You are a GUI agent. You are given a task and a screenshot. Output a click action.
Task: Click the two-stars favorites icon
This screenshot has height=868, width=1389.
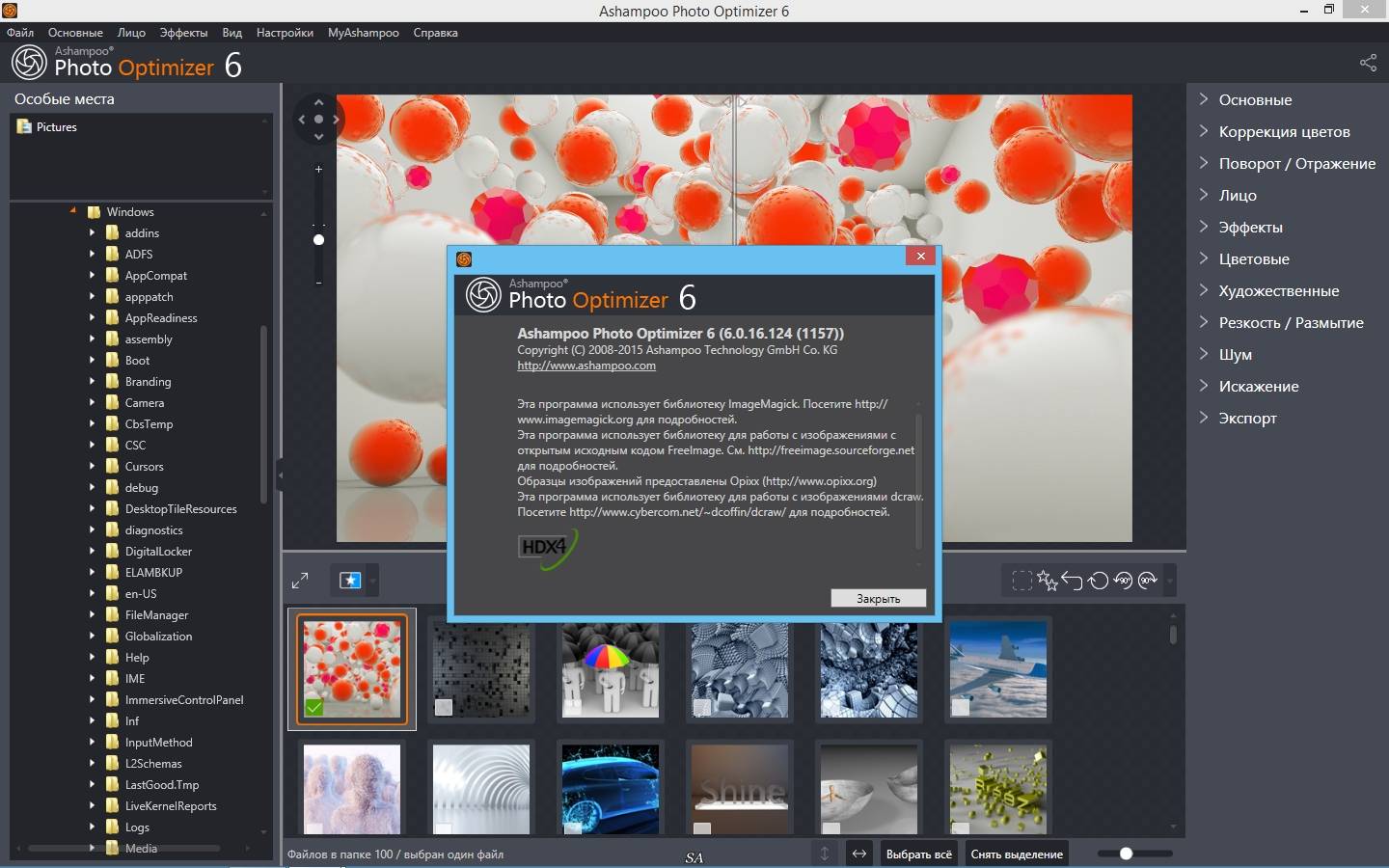click(x=1048, y=581)
